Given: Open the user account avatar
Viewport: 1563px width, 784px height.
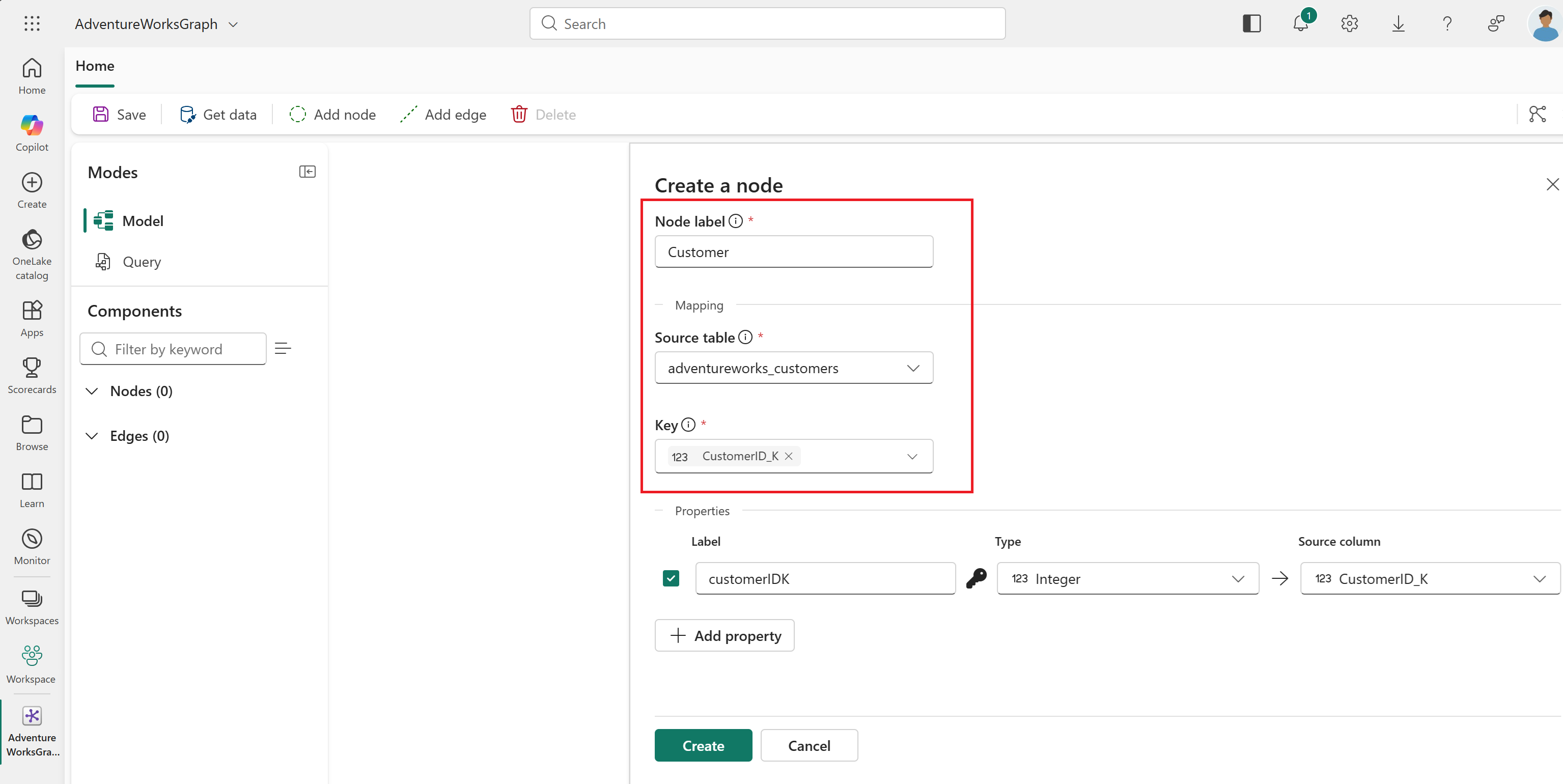Looking at the screenshot, I should tap(1545, 23).
